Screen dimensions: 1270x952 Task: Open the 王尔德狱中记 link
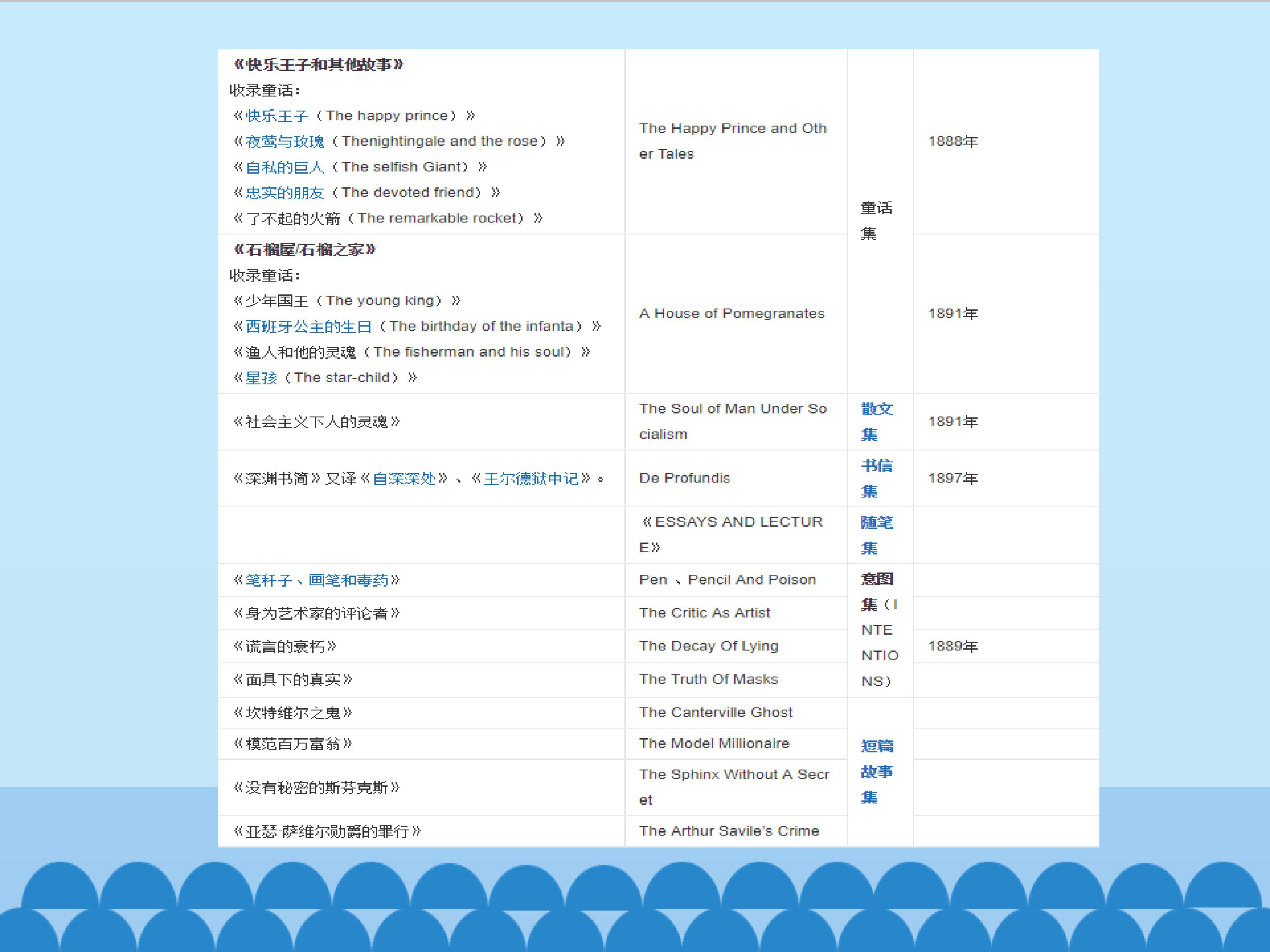click(x=530, y=479)
